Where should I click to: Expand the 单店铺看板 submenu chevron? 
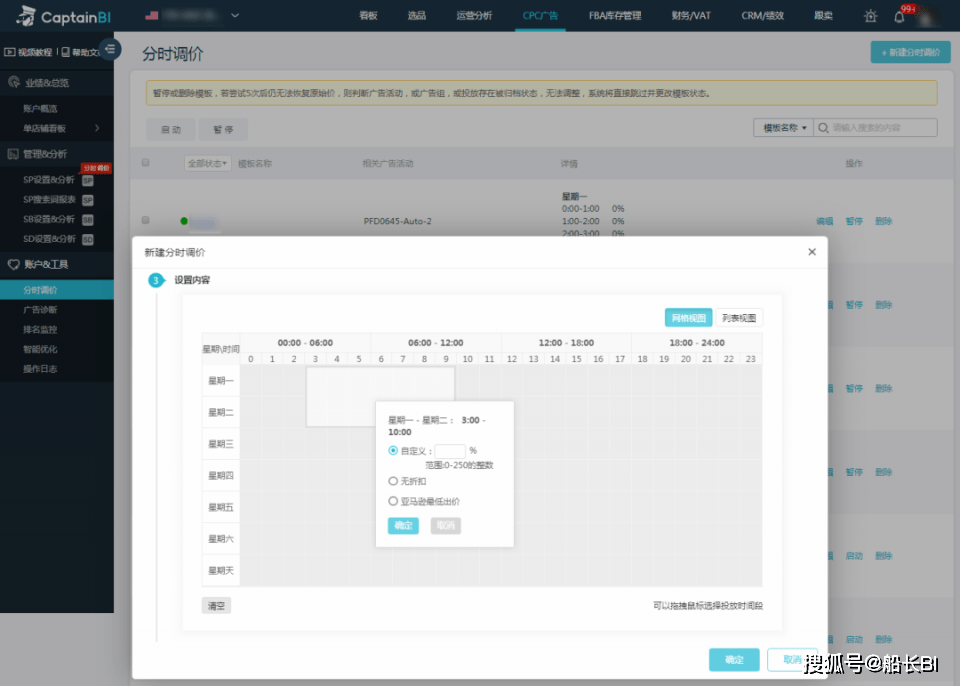click(97, 128)
